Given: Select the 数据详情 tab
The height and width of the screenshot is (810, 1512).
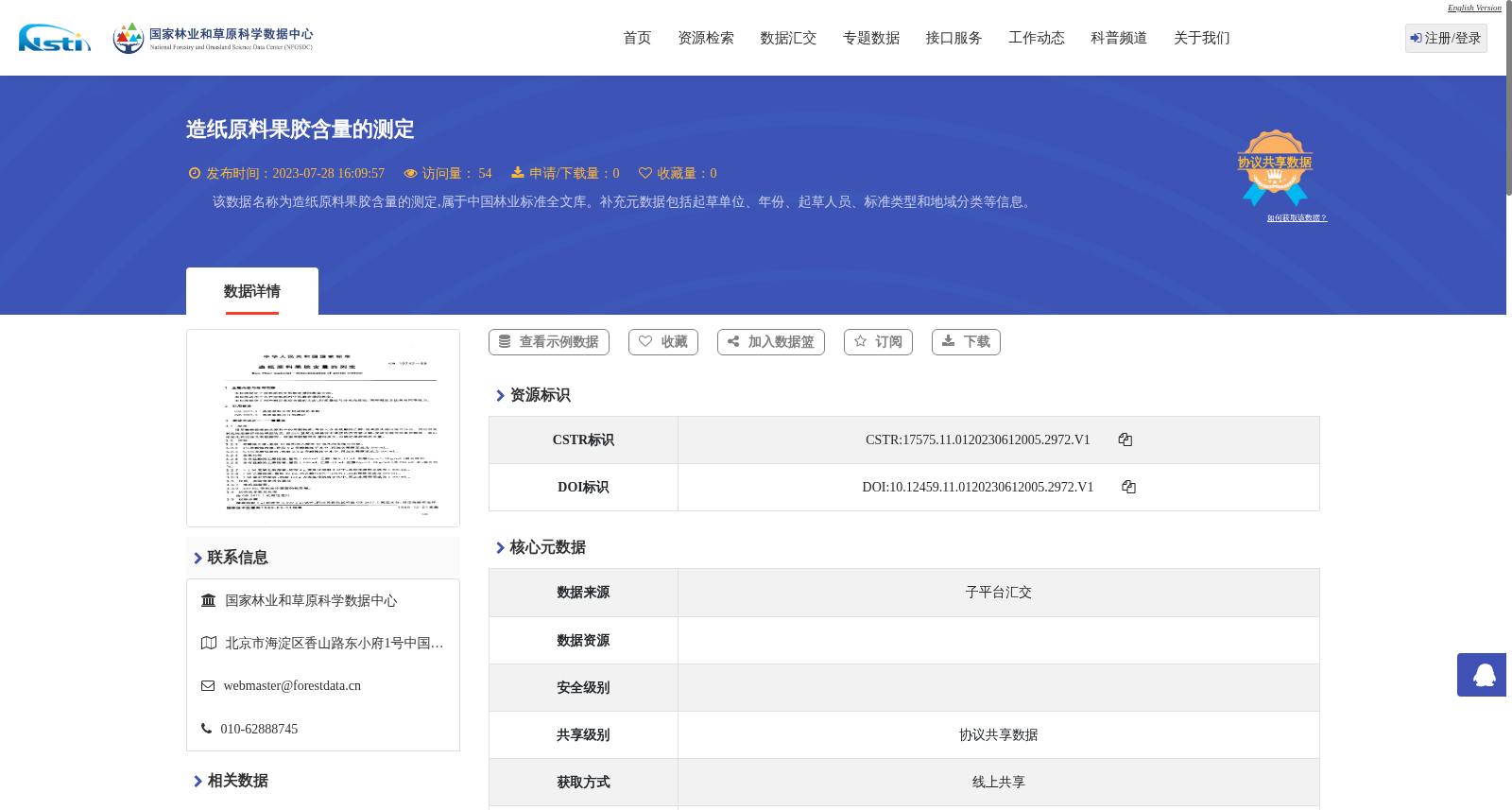Looking at the screenshot, I should coord(252,291).
